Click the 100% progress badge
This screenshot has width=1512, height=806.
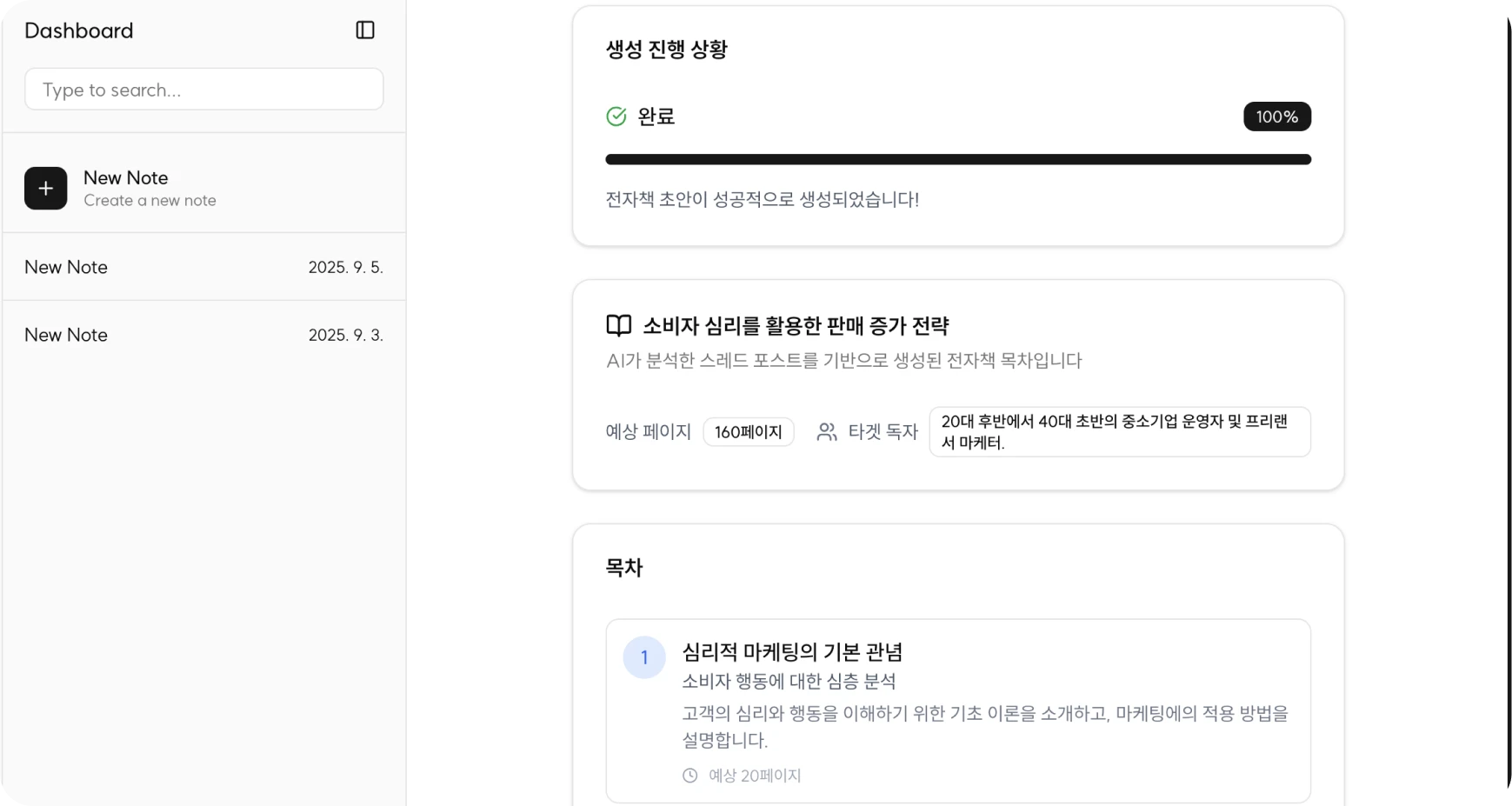pyautogui.click(x=1276, y=117)
